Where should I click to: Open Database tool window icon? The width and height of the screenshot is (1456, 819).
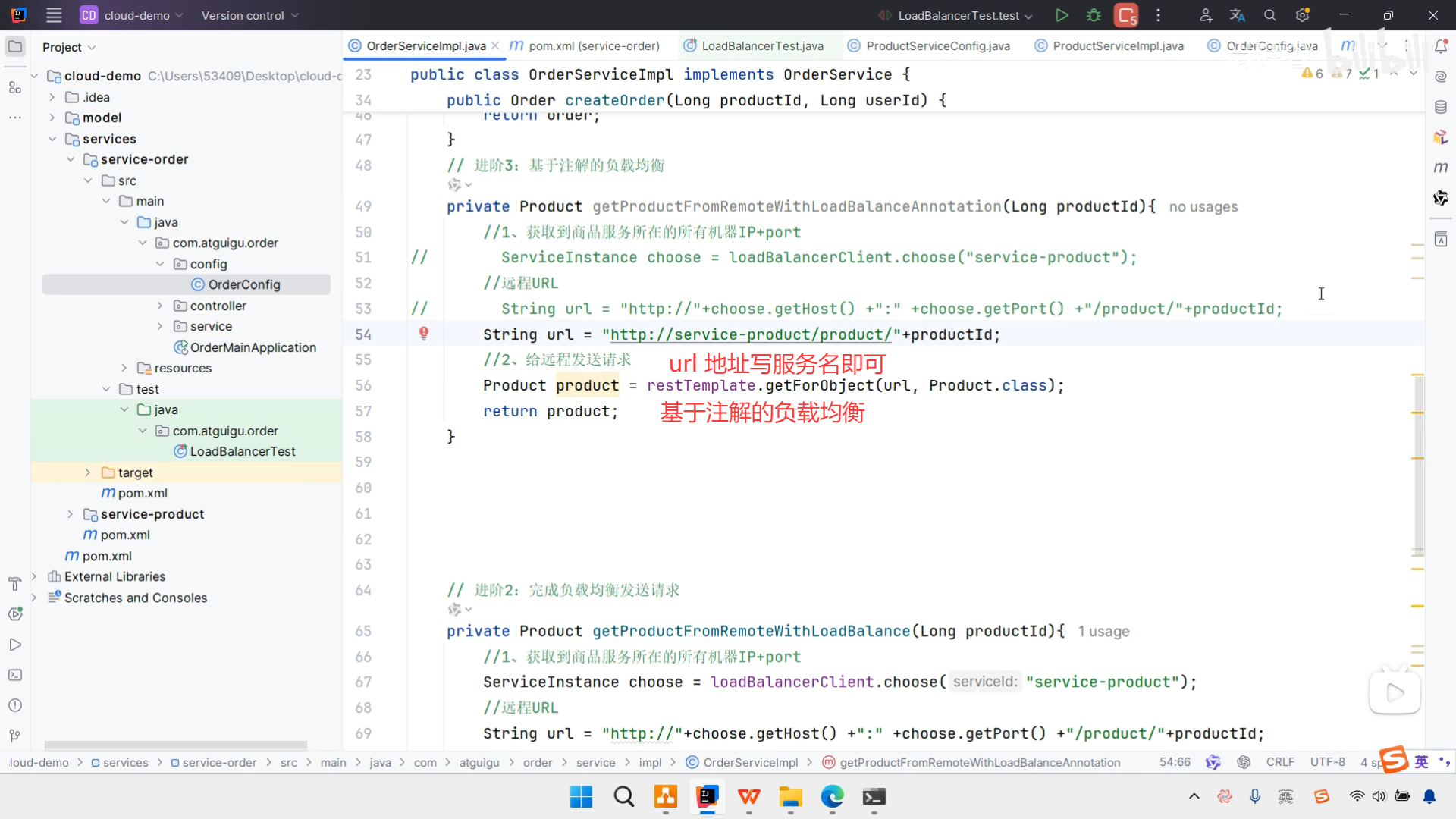(1440, 107)
